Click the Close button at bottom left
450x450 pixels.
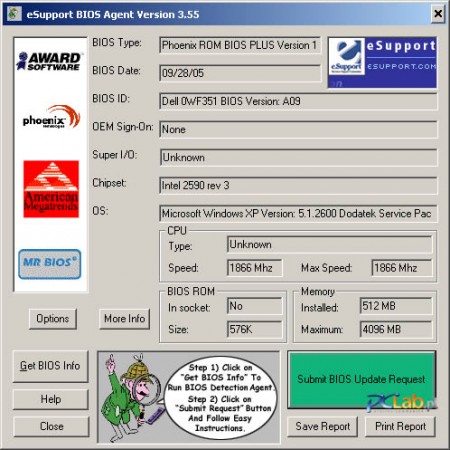pos(51,426)
